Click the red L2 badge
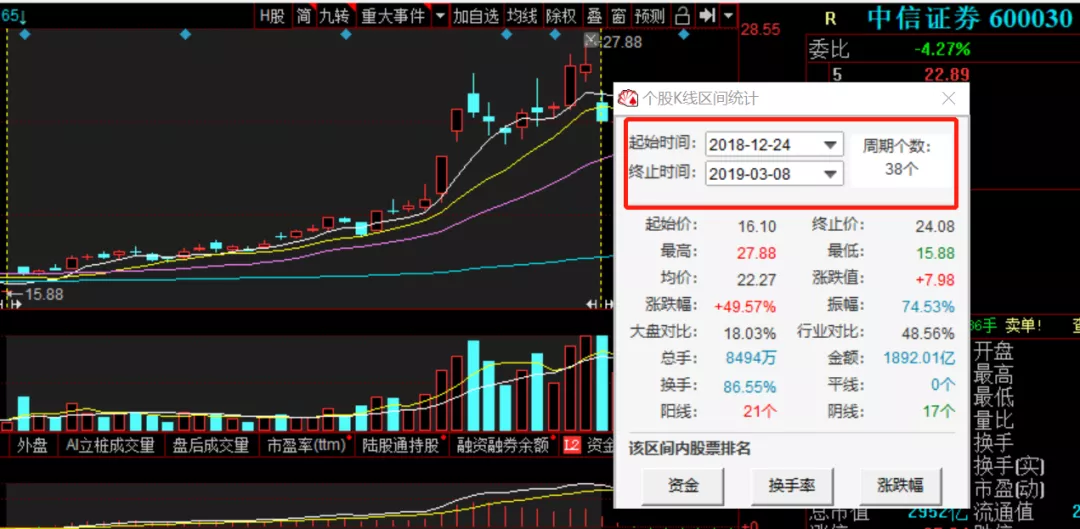Image resolution: width=1080 pixels, height=529 pixels. click(571, 446)
